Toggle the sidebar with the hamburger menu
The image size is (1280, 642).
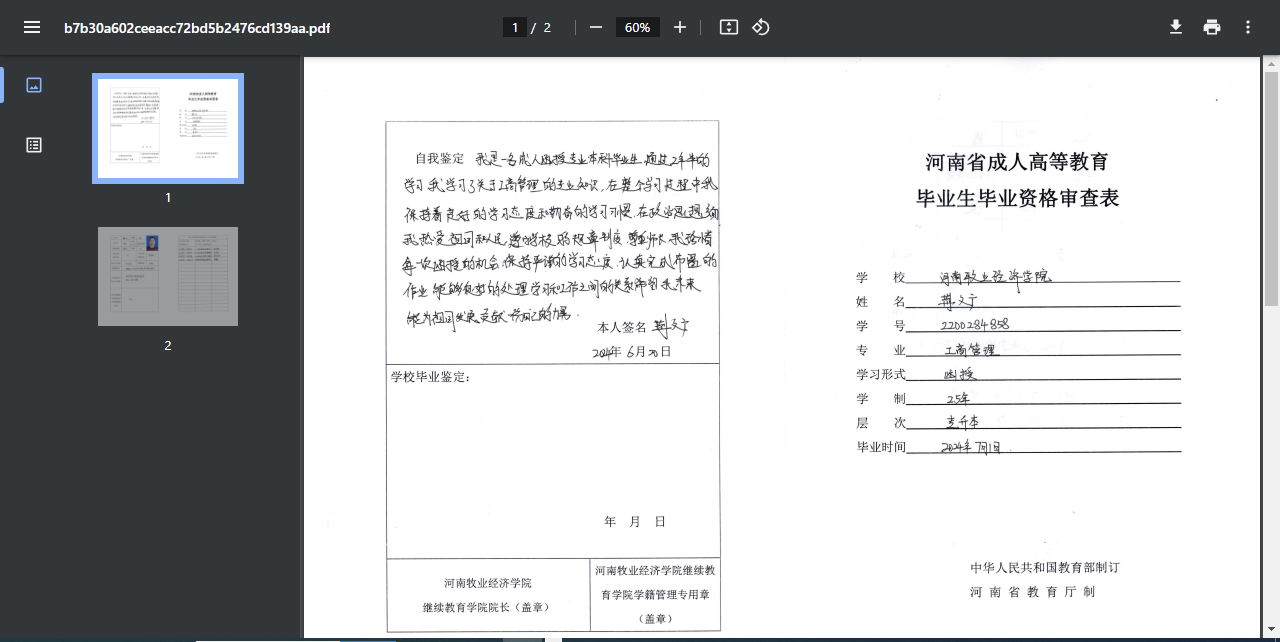pos(32,27)
